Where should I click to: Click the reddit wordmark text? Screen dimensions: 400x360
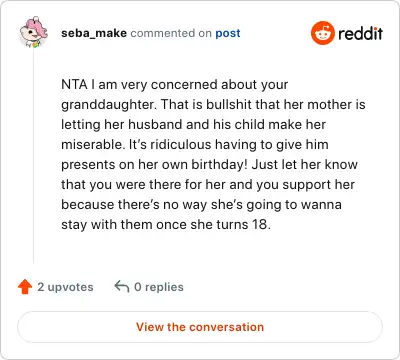[x=360, y=33]
